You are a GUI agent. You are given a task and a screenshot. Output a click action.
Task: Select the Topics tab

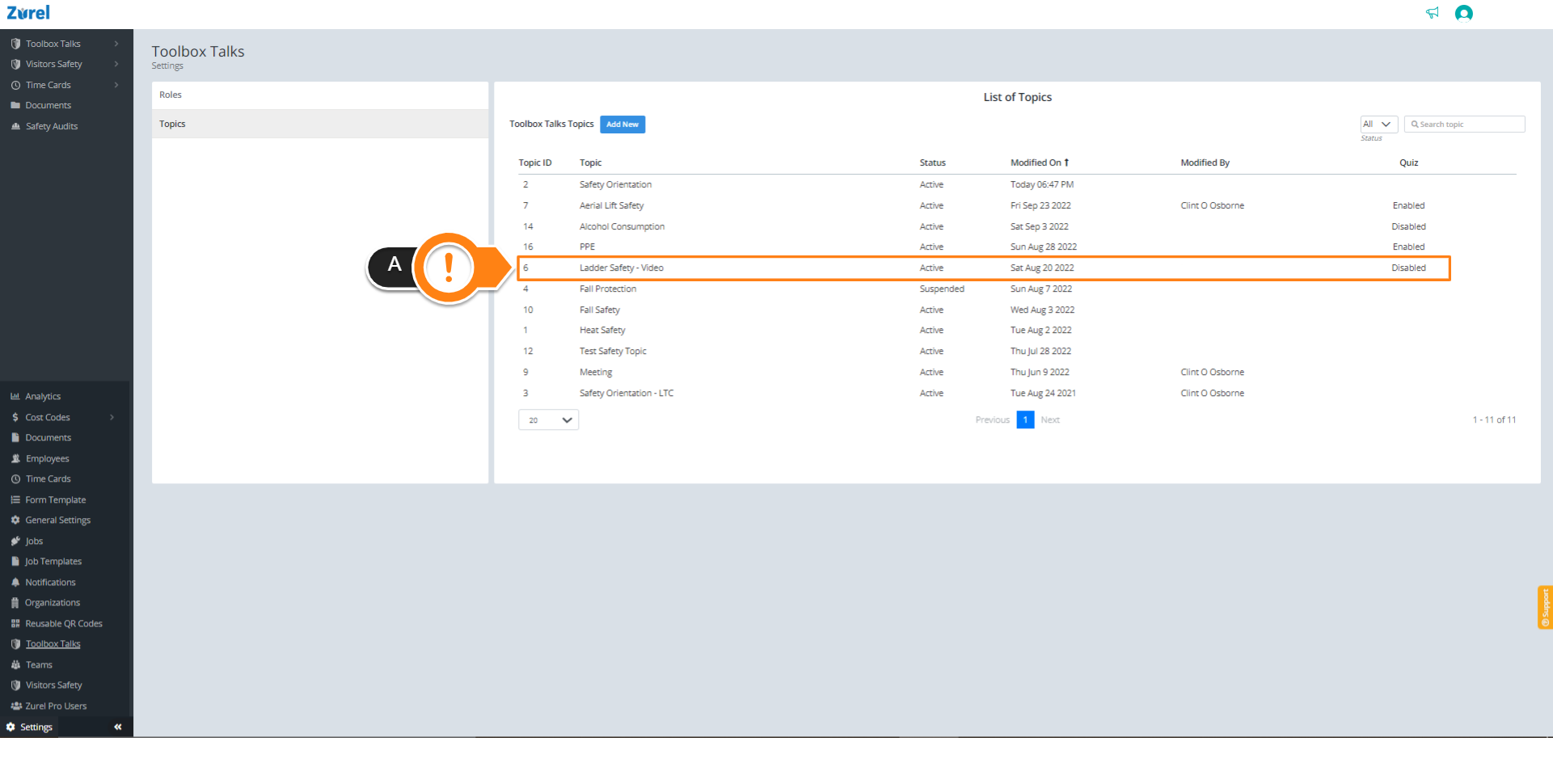point(172,124)
